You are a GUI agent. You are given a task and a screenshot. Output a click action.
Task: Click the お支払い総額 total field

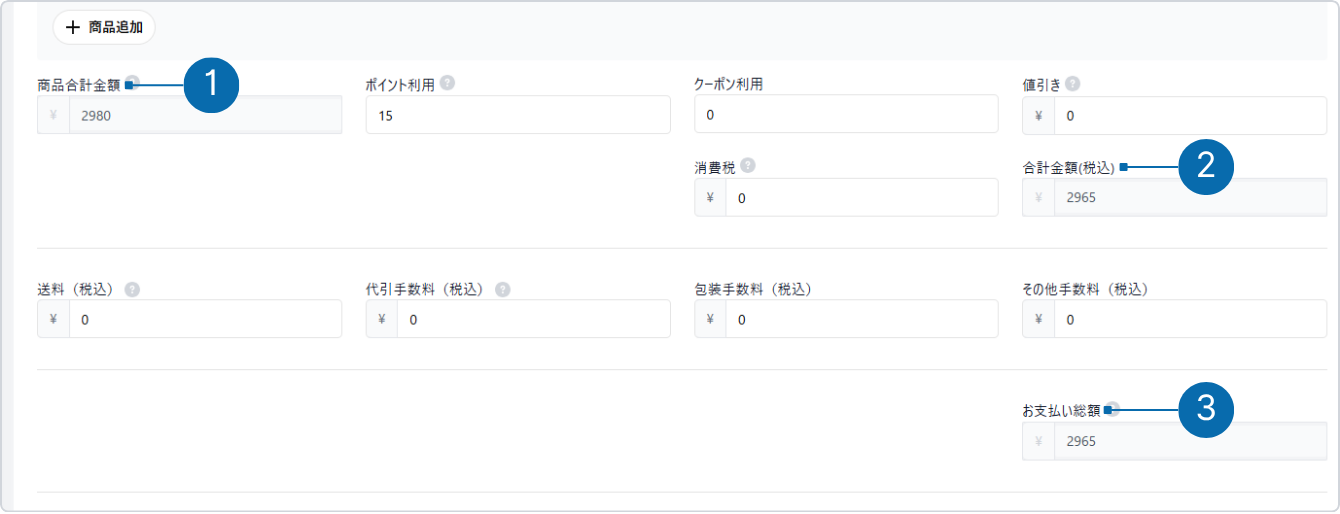pos(1189,441)
